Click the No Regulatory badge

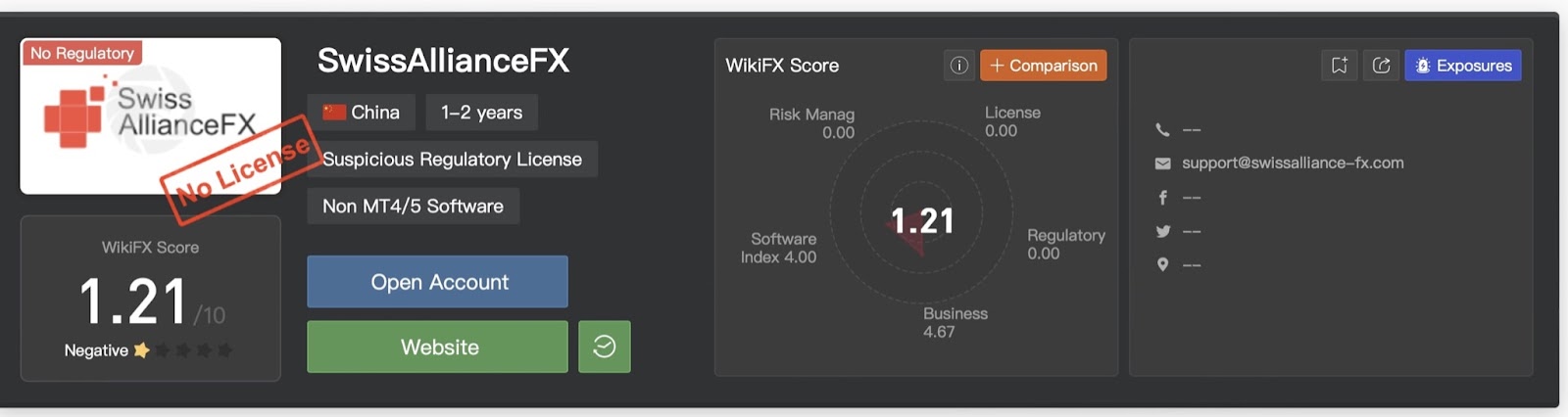point(82,53)
